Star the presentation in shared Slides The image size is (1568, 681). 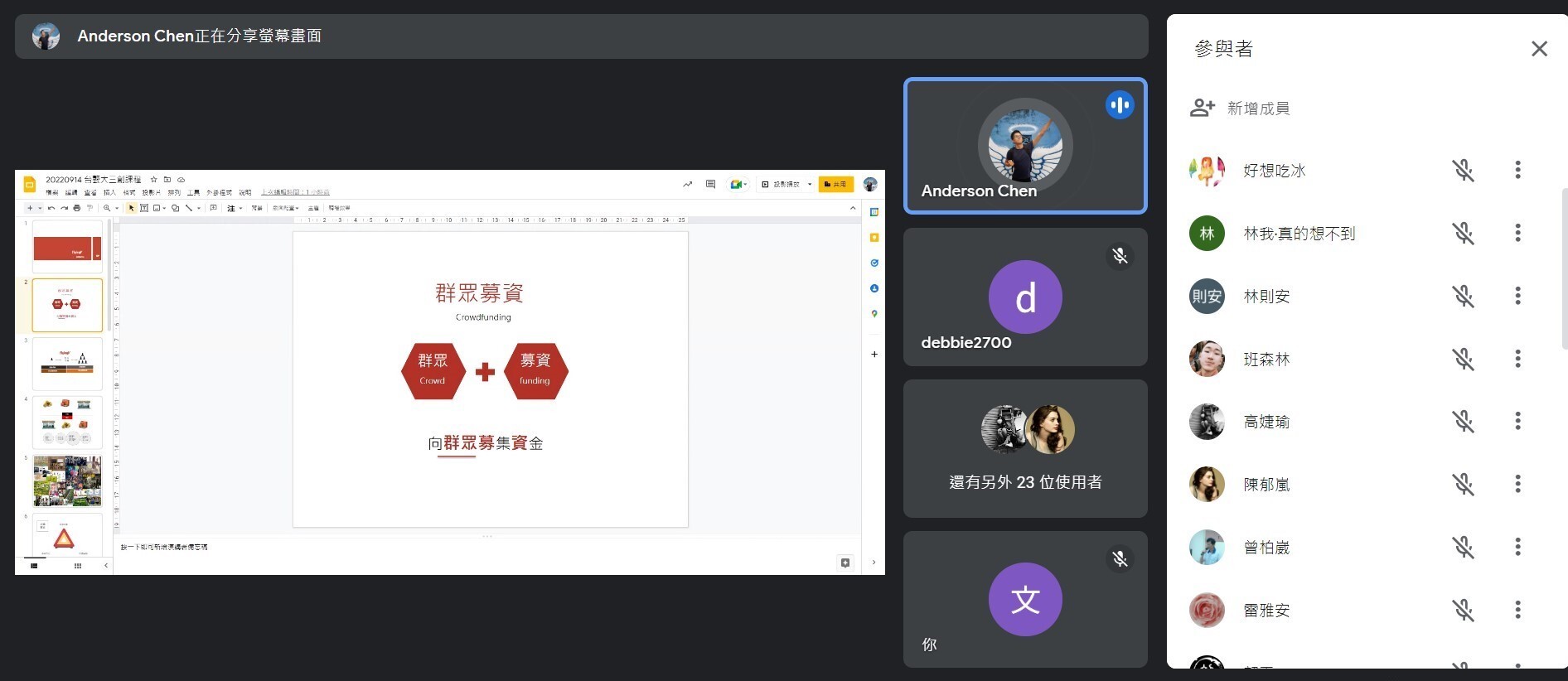click(153, 180)
